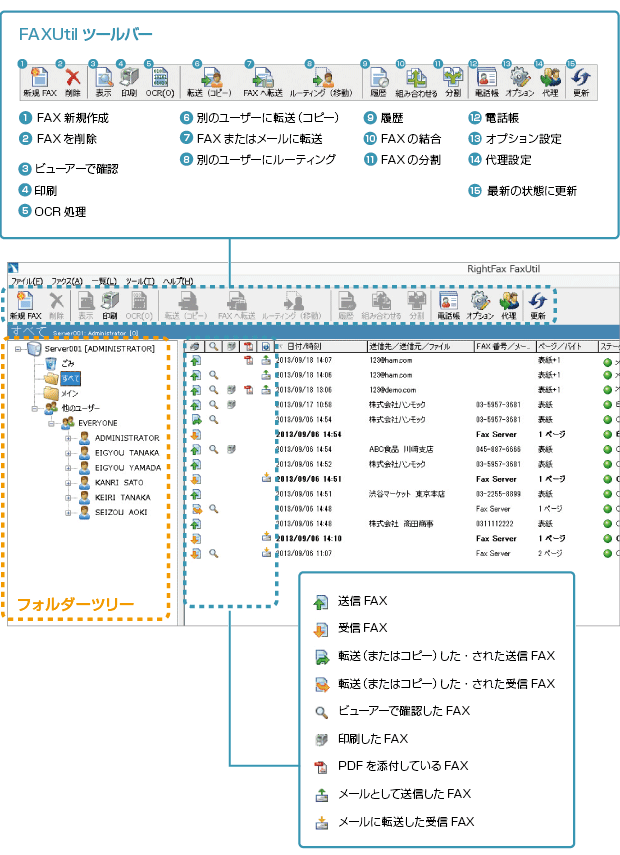Open the ヘルプ(H) menu
The height and width of the screenshot is (855, 620).
point(178,281)
